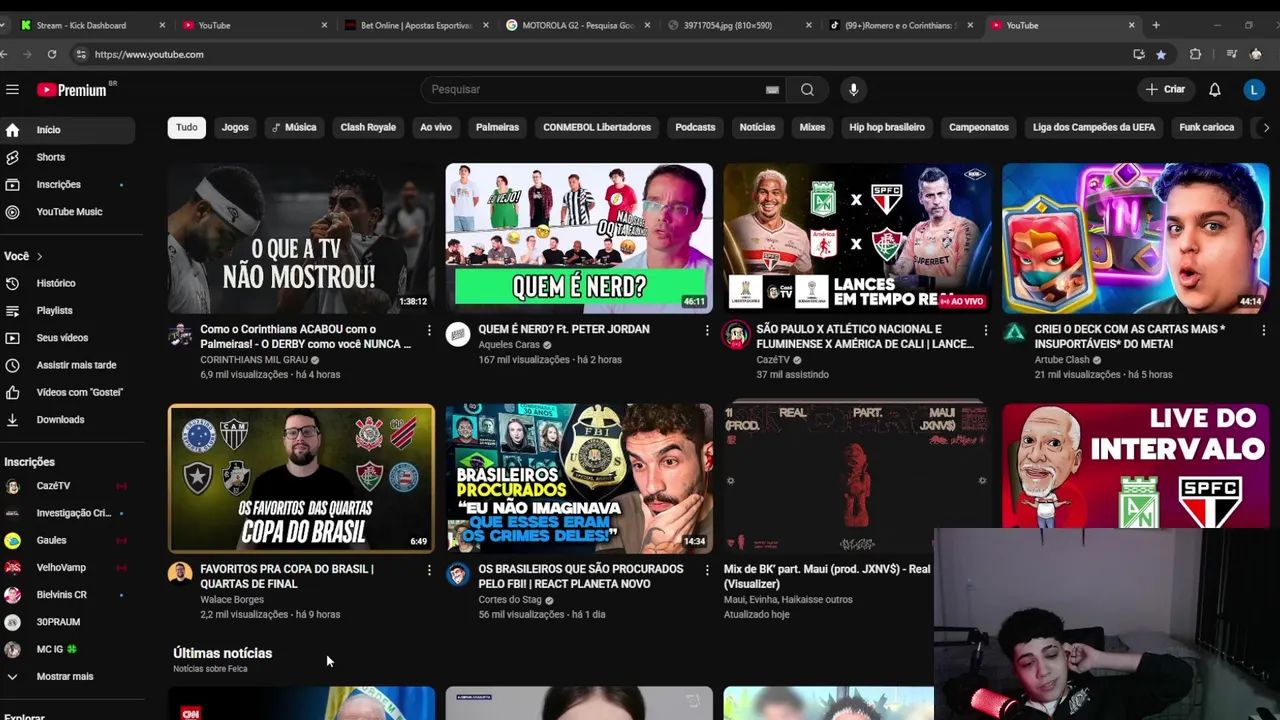Open Assistir mais tarde
The image size is (1280, 720).
click(x=67, y=365)
